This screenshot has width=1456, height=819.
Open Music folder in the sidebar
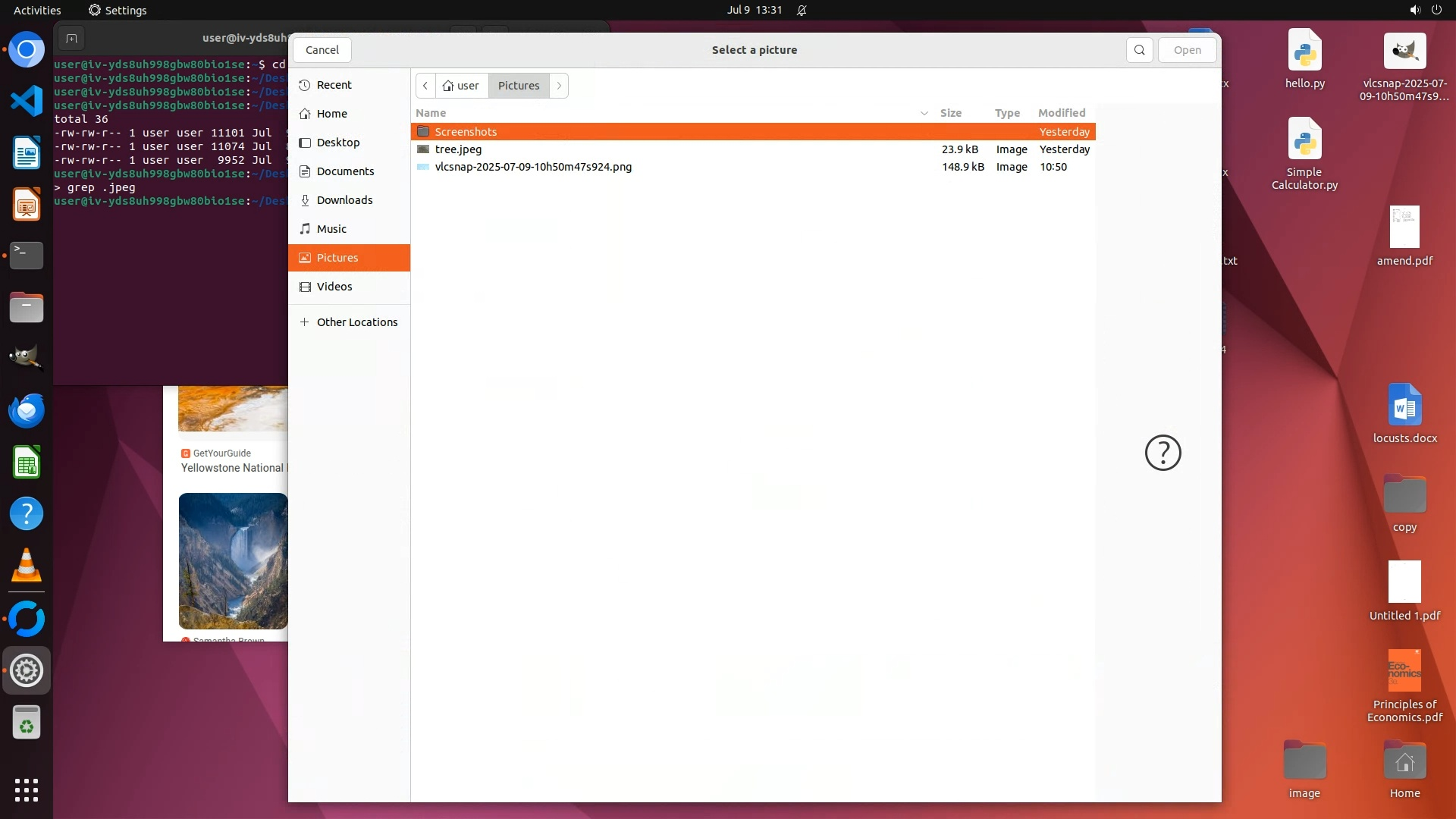click(x=331, y=229)
